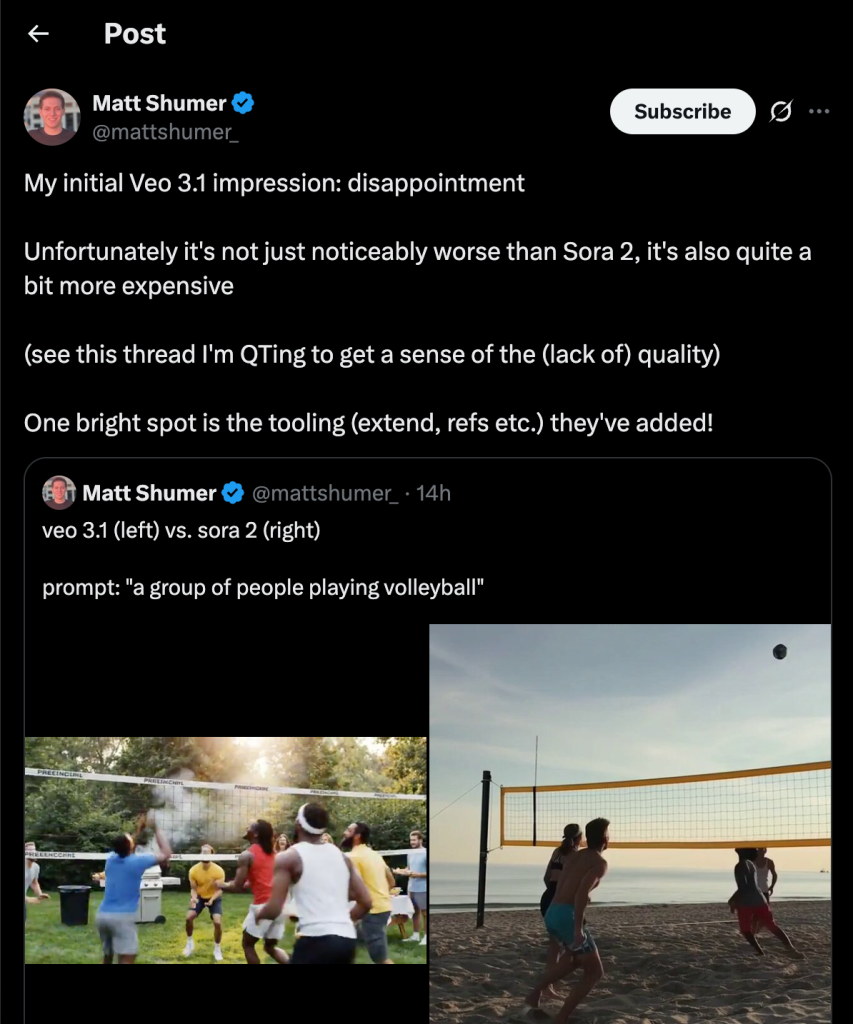
Task: Click the verified badge in the quoted post
Action: pyautogui.click(x=233, y=493)
